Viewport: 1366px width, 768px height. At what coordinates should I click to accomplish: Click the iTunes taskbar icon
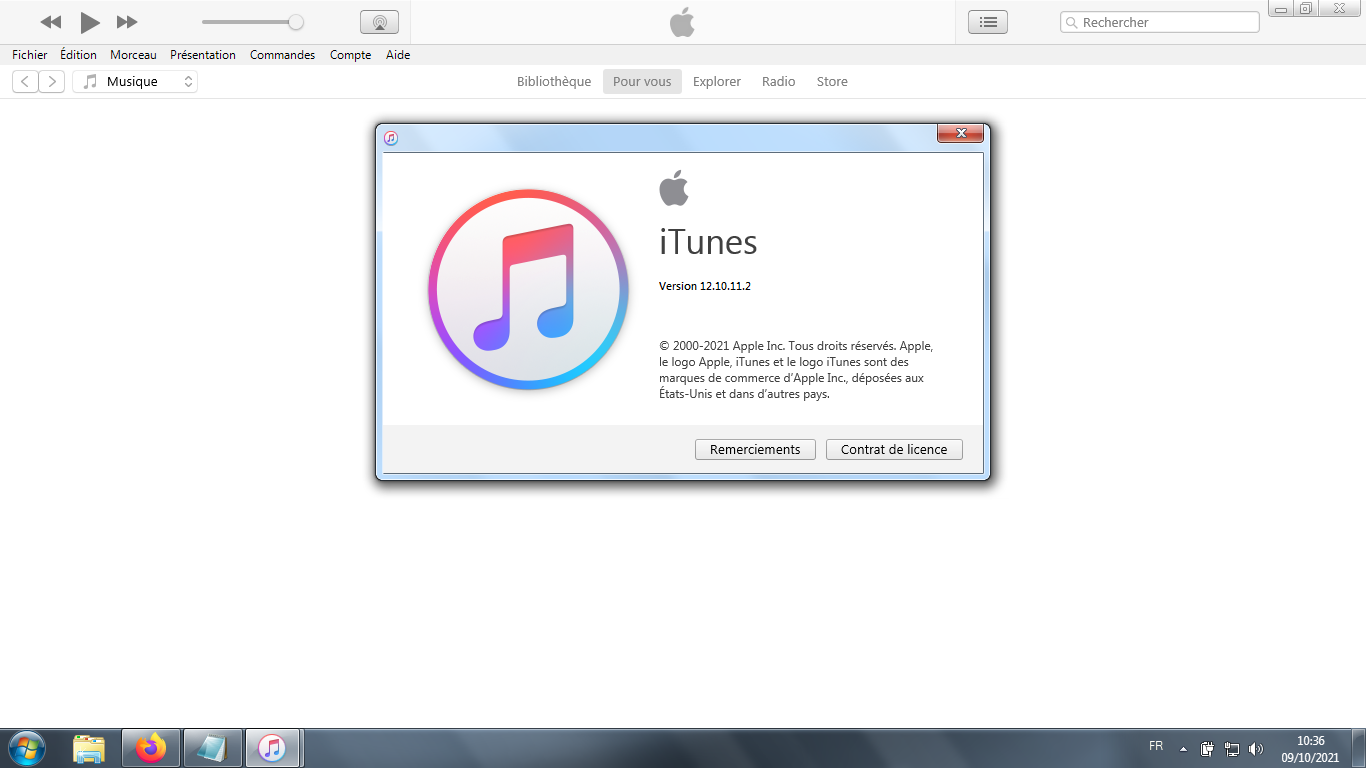pyautogui.click(x=272, y=748)
